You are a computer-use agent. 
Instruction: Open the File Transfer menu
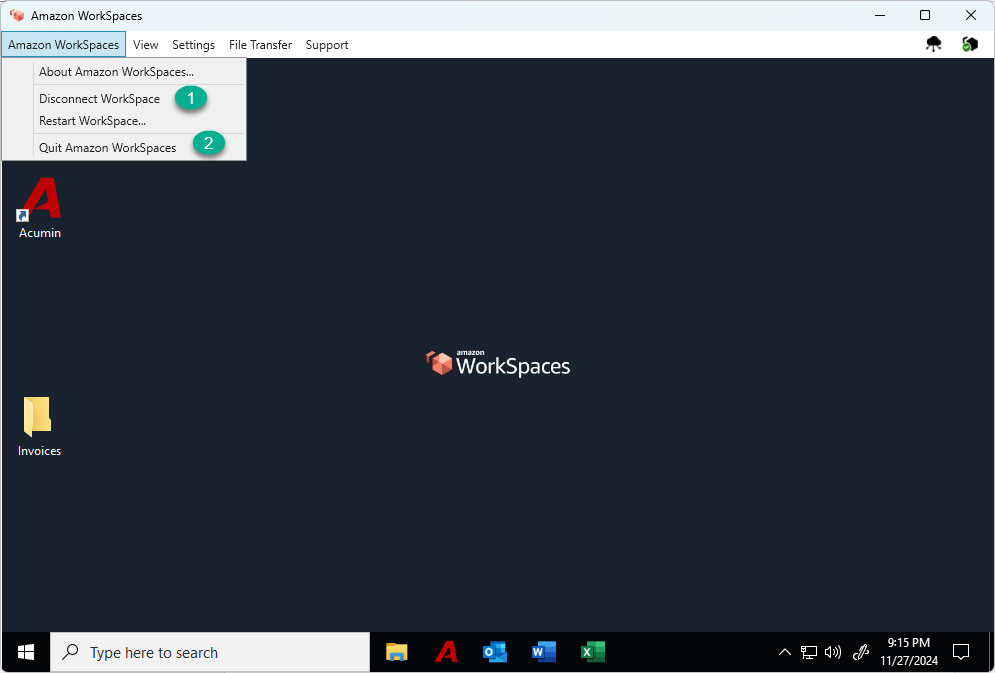(x=260, y=44)
